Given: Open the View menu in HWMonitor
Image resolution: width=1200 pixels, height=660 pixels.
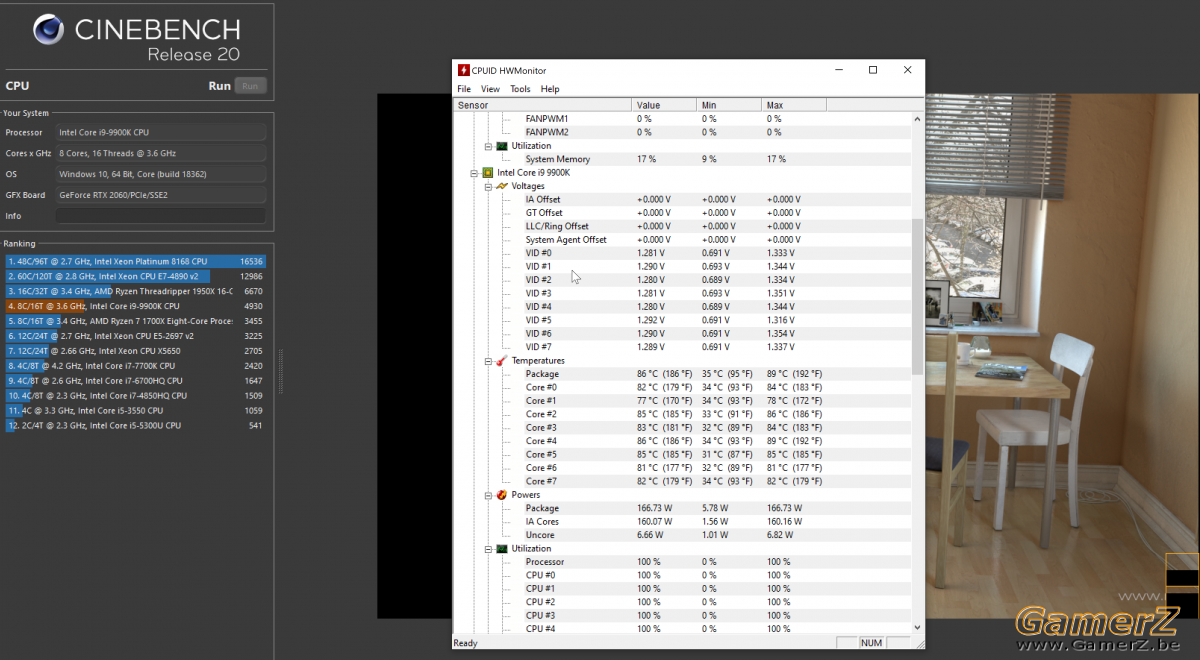Looking at the screenshot, I should click(x=490, y=89).
